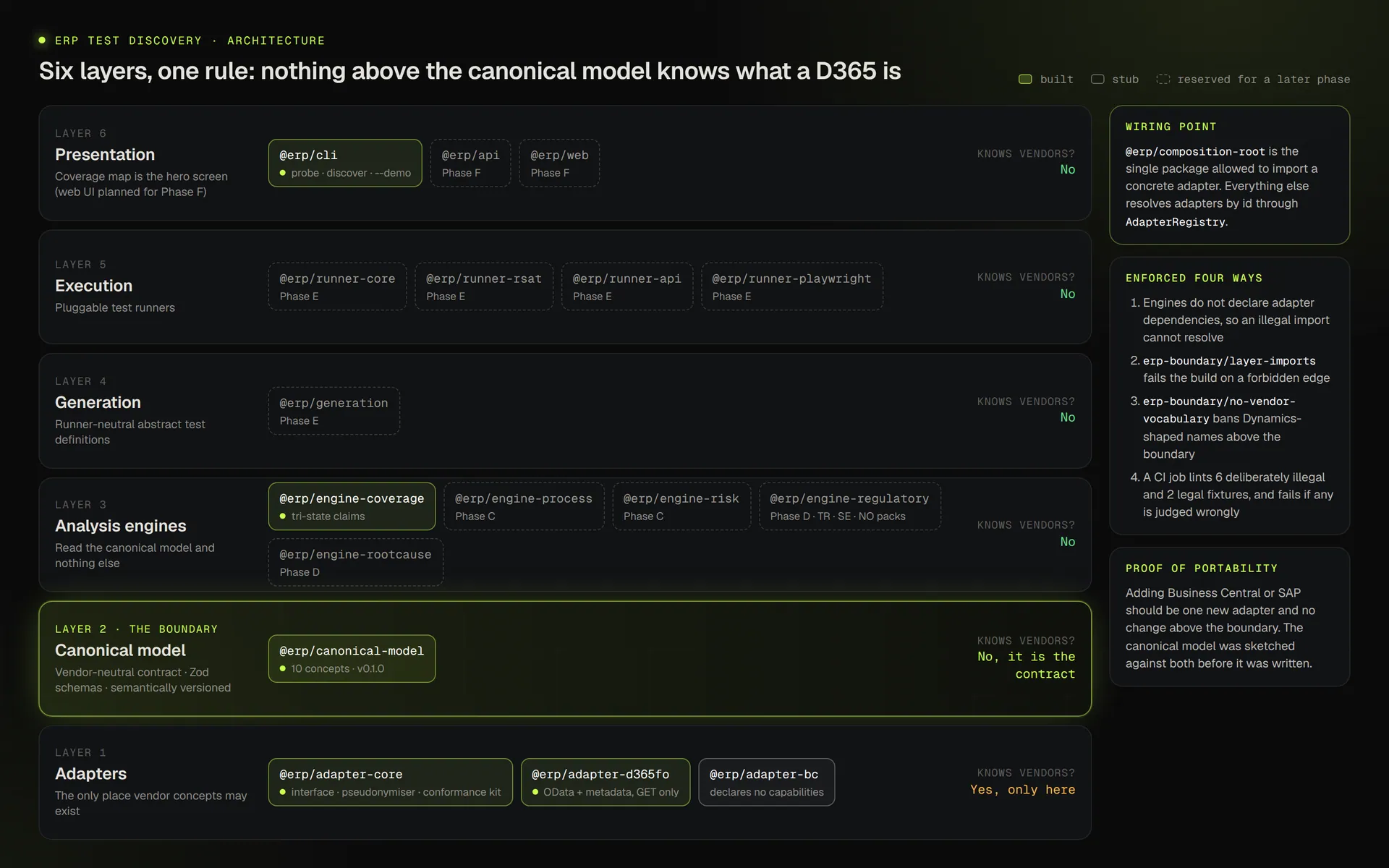Open the @erp/engine-rootcause Phase D card

(x=355, y=562)
